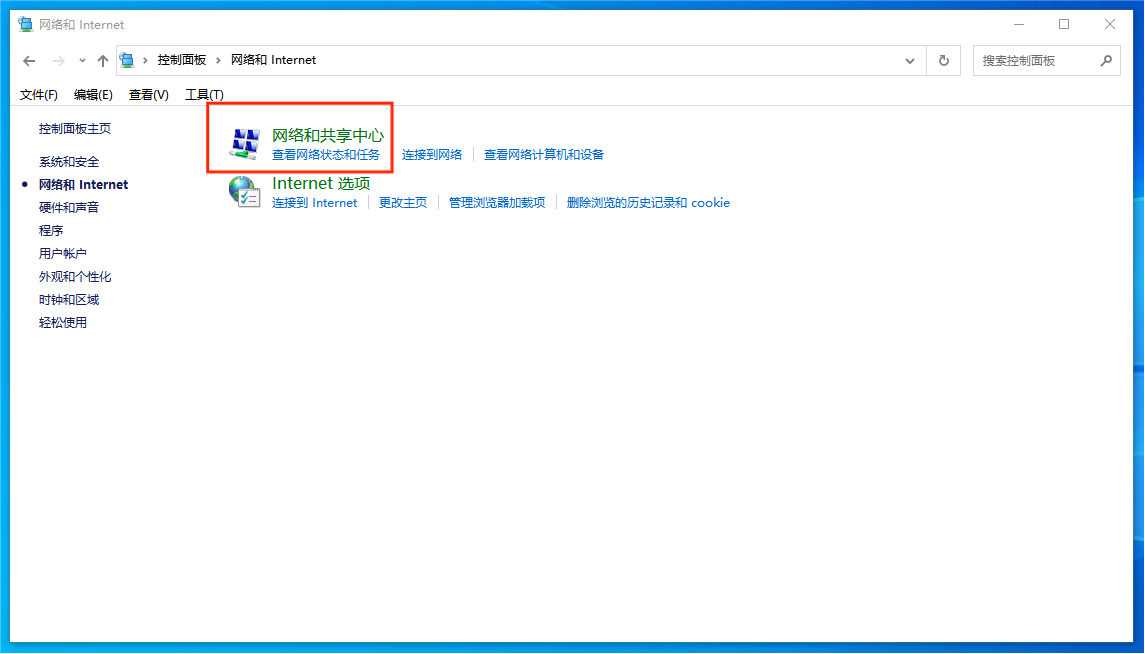Screen dimensions: 1145x654
Task: Click the Network and Sharing Center icon
Action: tap(244, 144)
